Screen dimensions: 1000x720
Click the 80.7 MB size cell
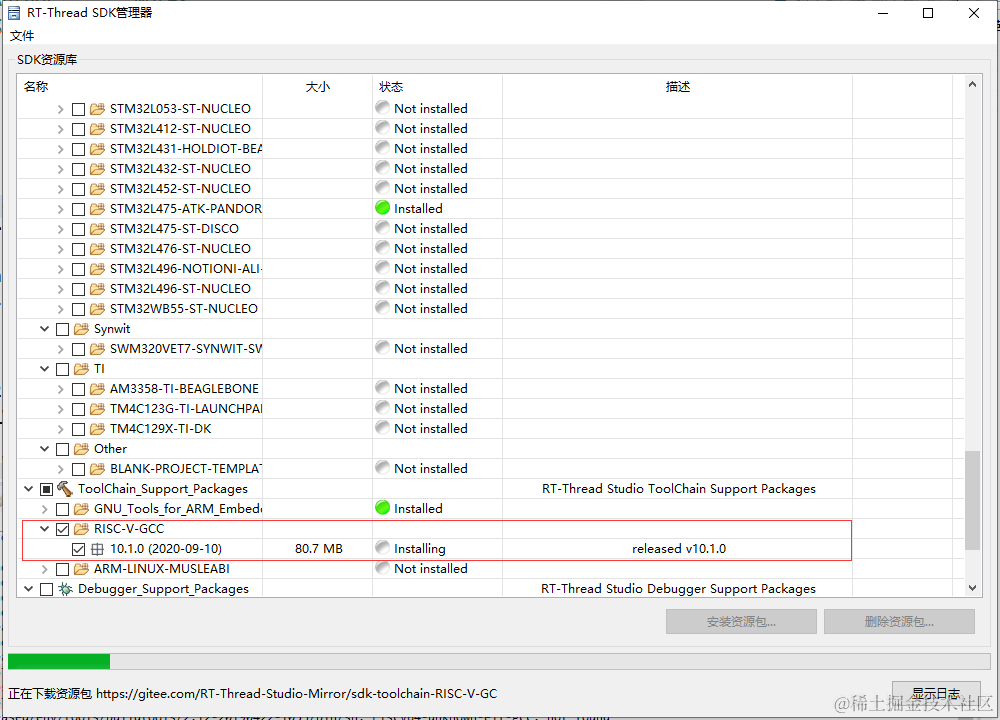point(319,549)
